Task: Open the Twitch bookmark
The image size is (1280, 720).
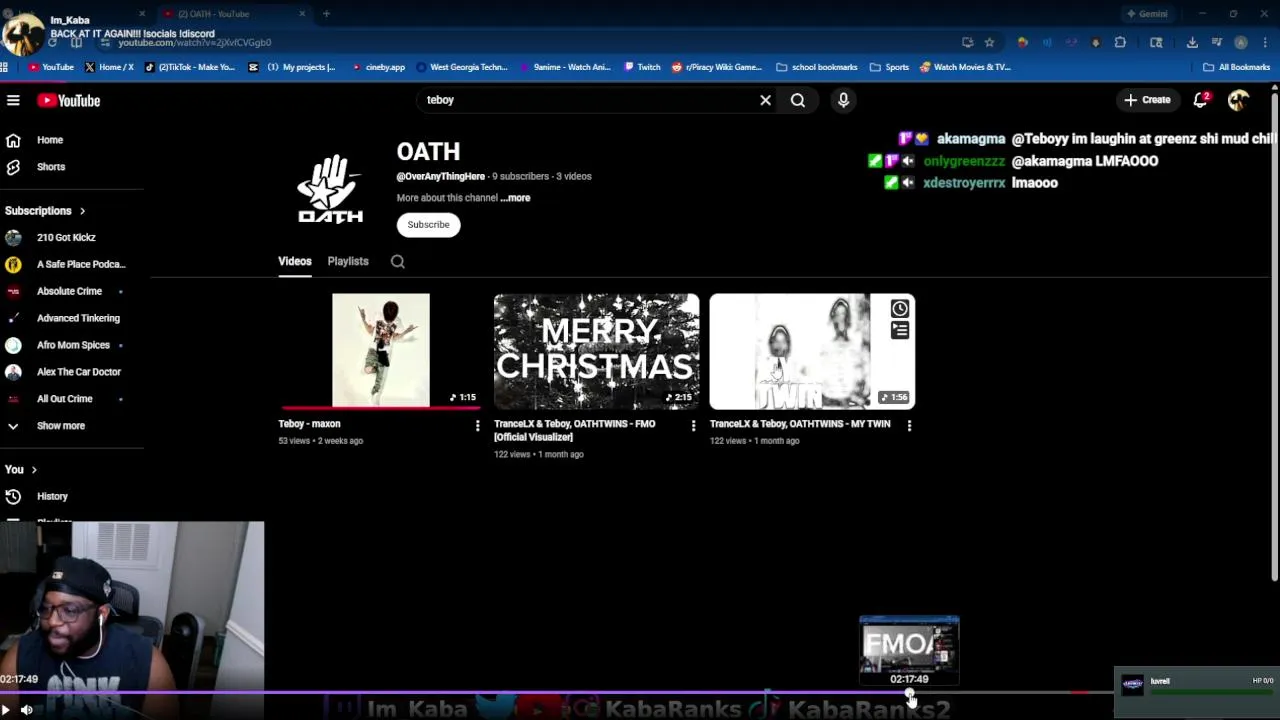Action: [x=642, y=67]
